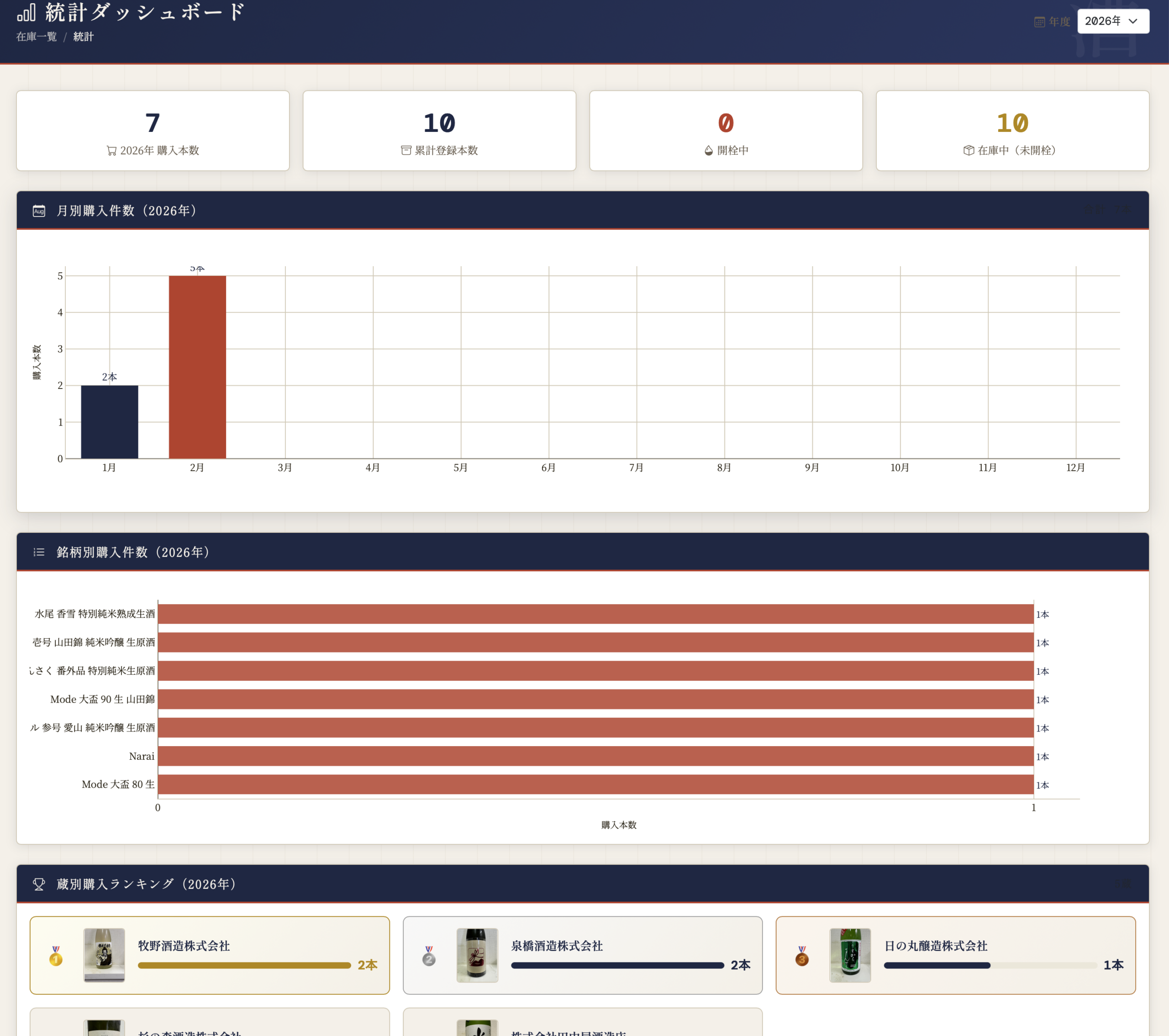Click the shopping cart icon in 購入本数 card

coord(111,151)
